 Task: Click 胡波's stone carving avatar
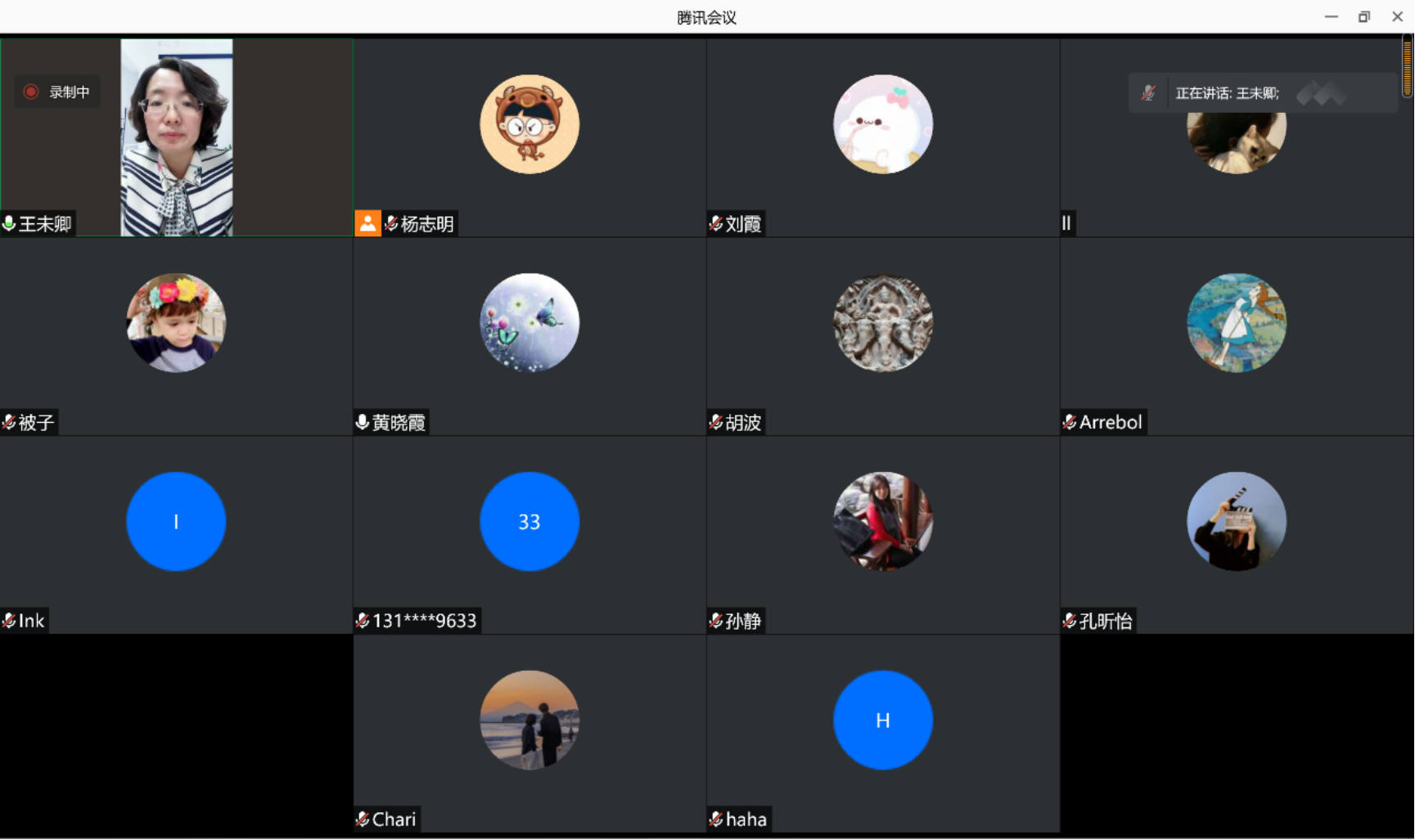click(x=882, y=323)
